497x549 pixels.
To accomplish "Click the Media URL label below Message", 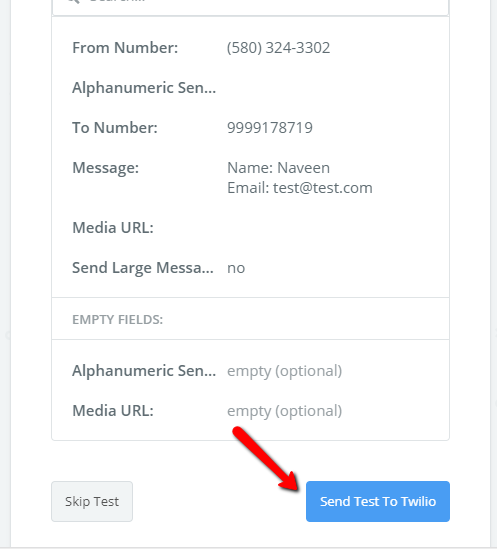I will [113, 228].
